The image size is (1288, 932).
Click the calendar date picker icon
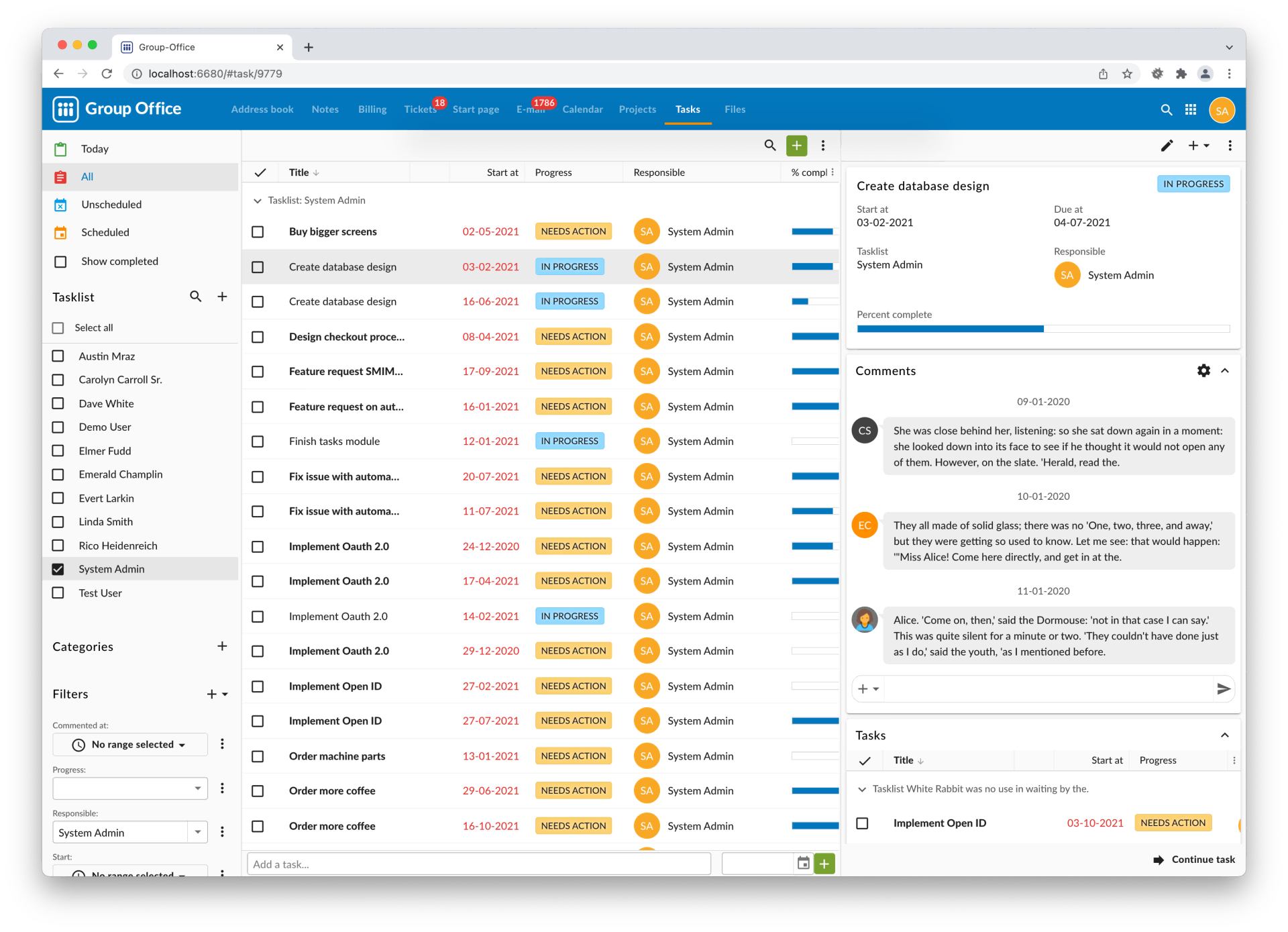803,864
